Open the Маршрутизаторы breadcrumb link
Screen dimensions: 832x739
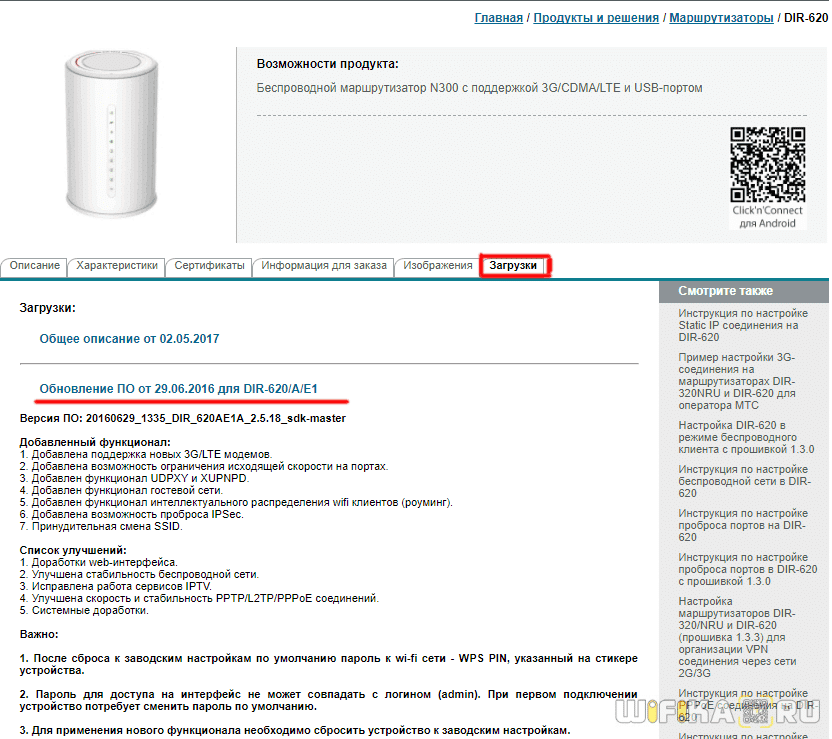[721, 18]
